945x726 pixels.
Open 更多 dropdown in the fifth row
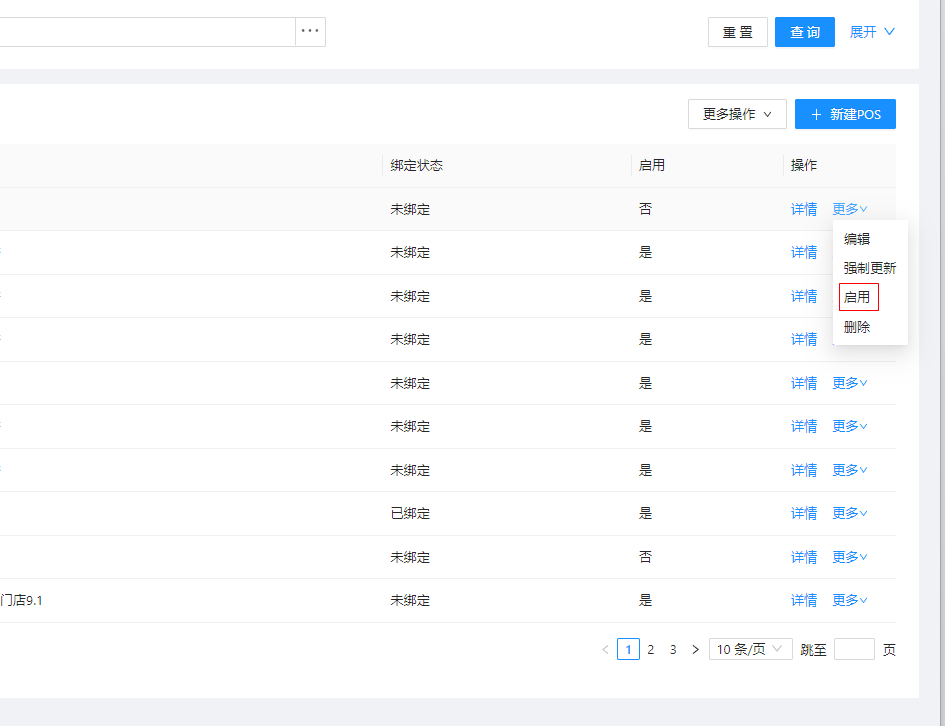click(850, 383)
